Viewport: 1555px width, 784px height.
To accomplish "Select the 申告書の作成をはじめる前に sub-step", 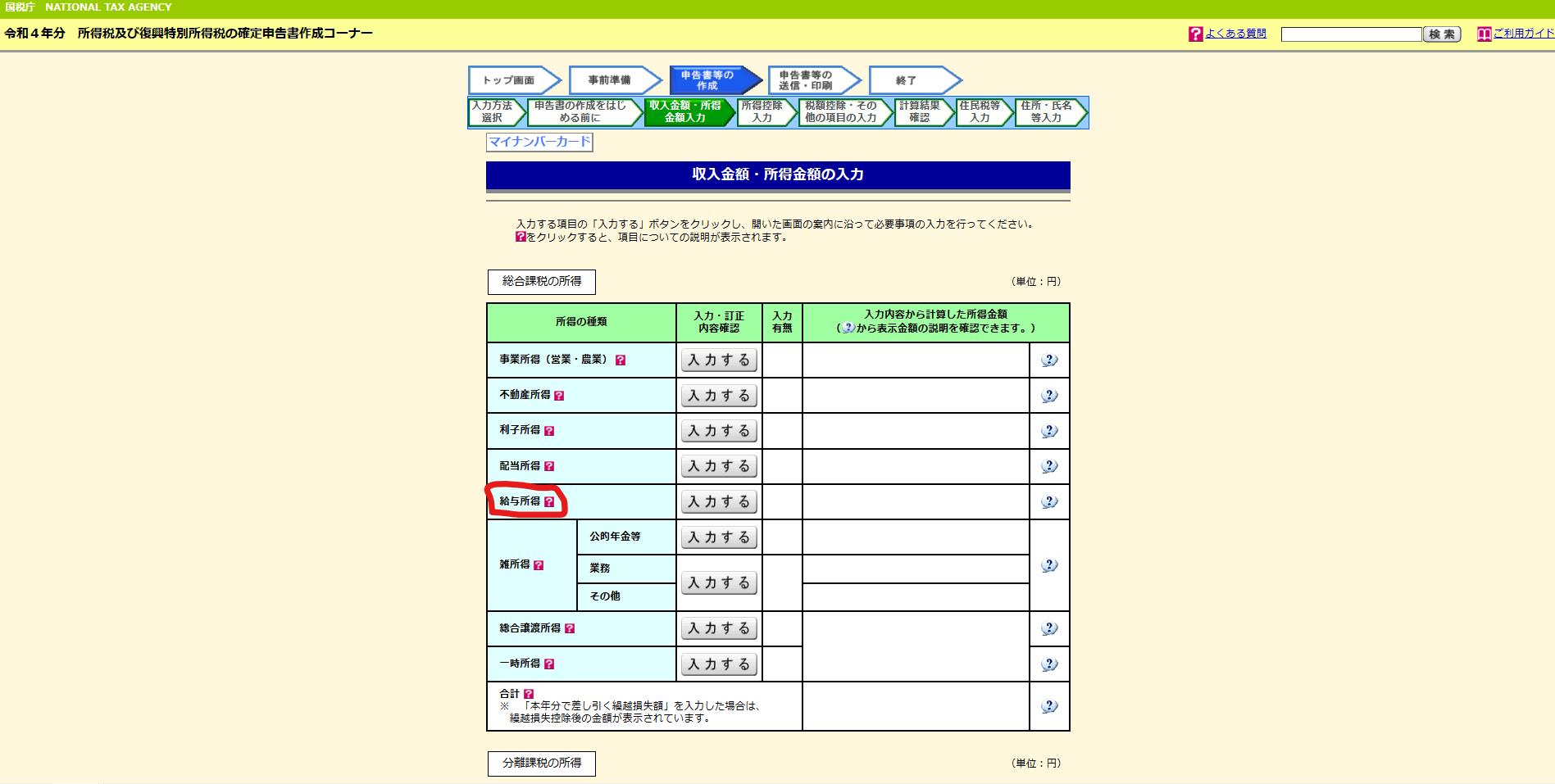I will (x=584, y=112).
